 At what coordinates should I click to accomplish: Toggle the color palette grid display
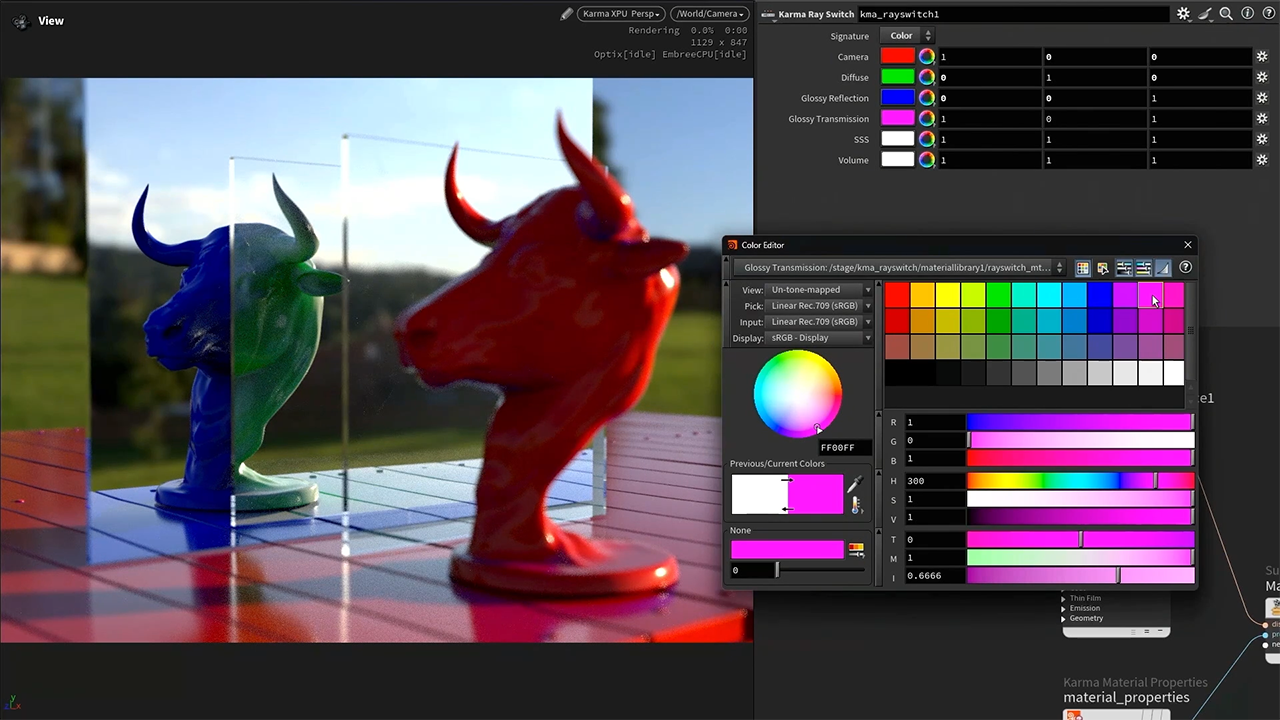(x=1082, y=268)
